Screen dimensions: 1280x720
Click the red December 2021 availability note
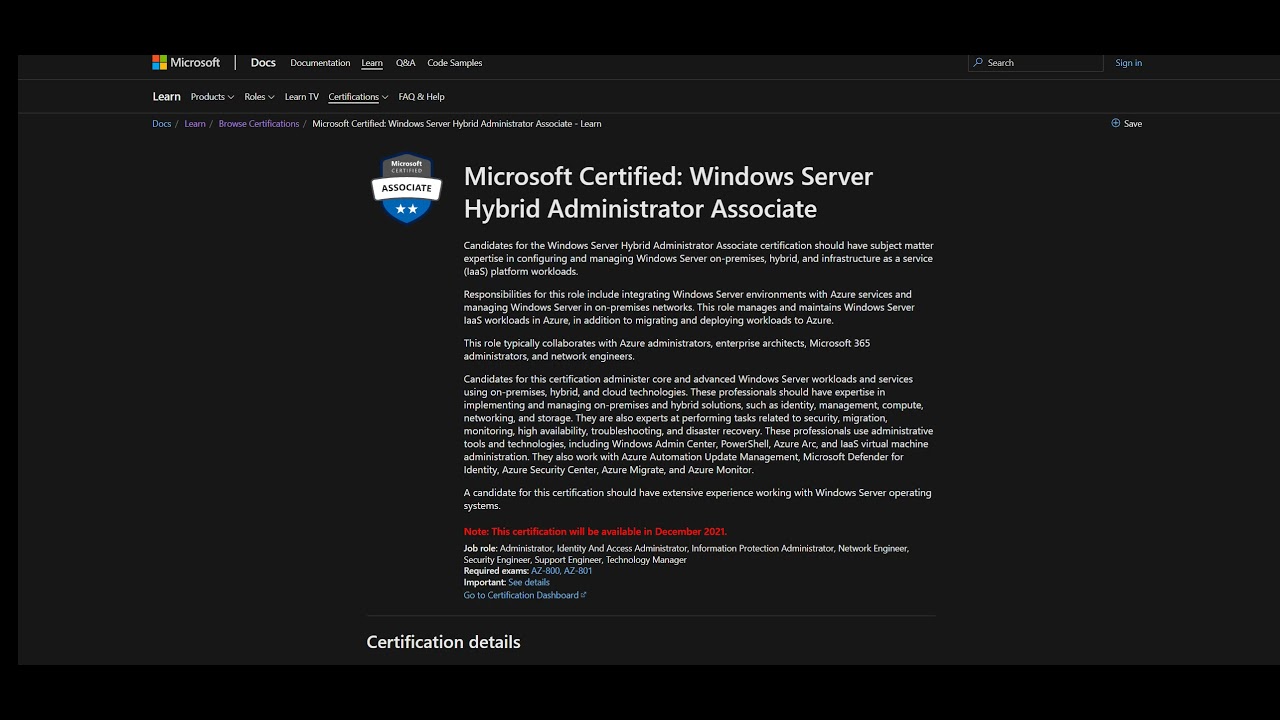[x=595, y=532]
